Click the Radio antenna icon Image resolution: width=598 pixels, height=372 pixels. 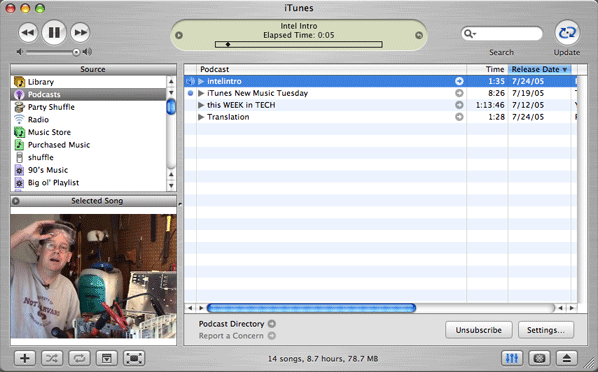[x=19, y=119]
